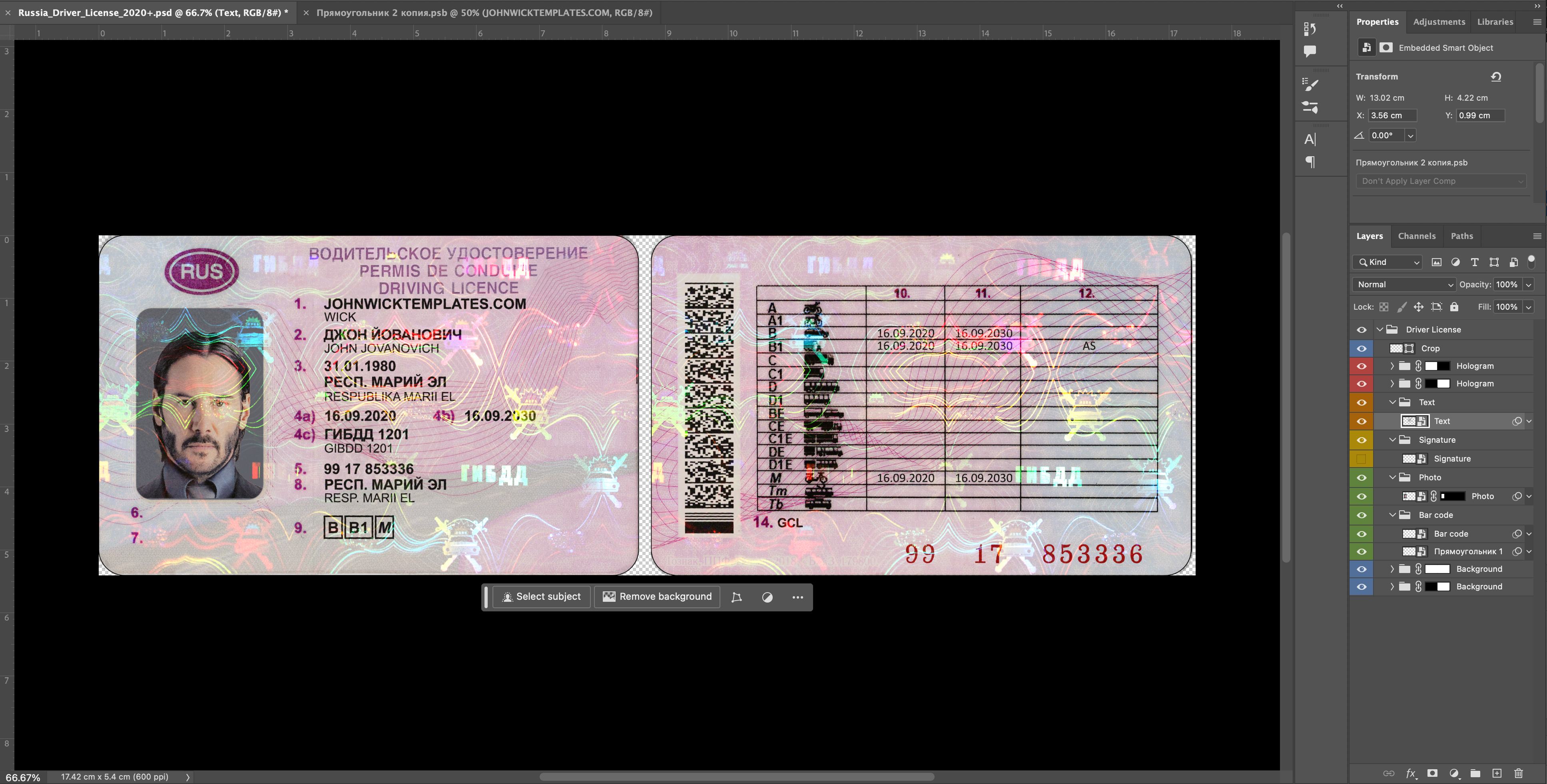The image size is (1547, 784).
Task: Open the Comments panel speech bubble icon
Action: pos(1310,52)
